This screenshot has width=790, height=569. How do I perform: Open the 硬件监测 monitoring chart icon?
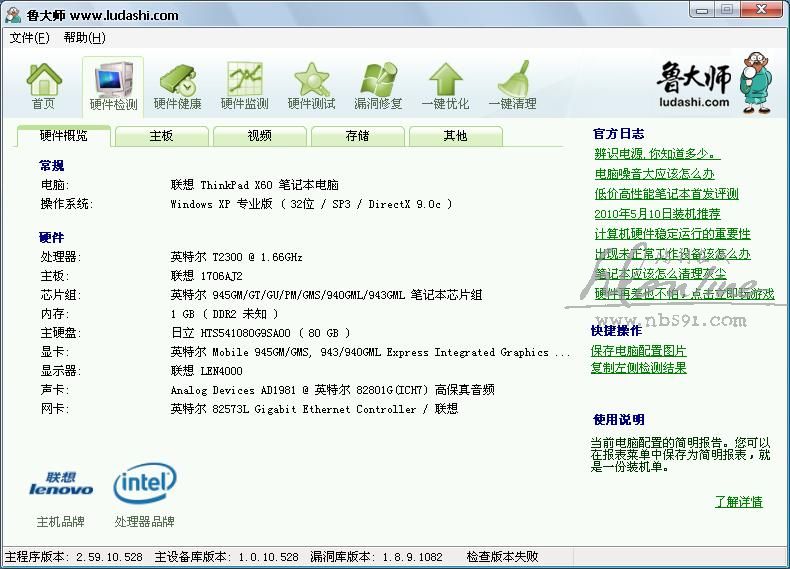(x=244, y=80)
